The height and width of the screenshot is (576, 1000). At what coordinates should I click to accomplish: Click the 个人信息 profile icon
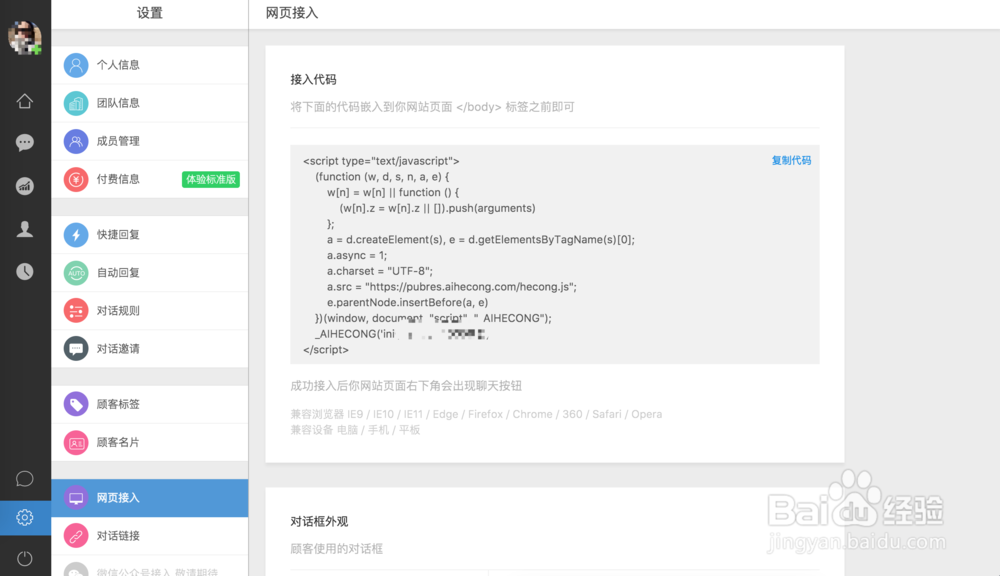[76, 65]
